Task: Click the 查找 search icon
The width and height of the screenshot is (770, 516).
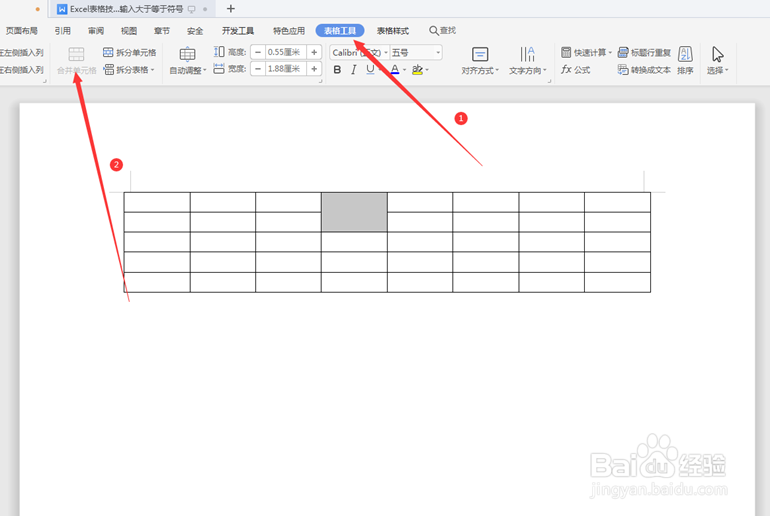Action: click(434, 31)
